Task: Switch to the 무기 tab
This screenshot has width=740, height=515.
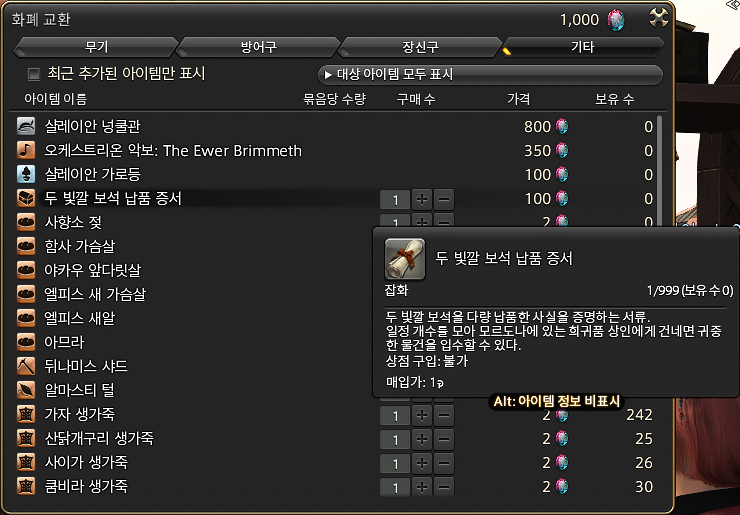Action: (x=96, y=47)
